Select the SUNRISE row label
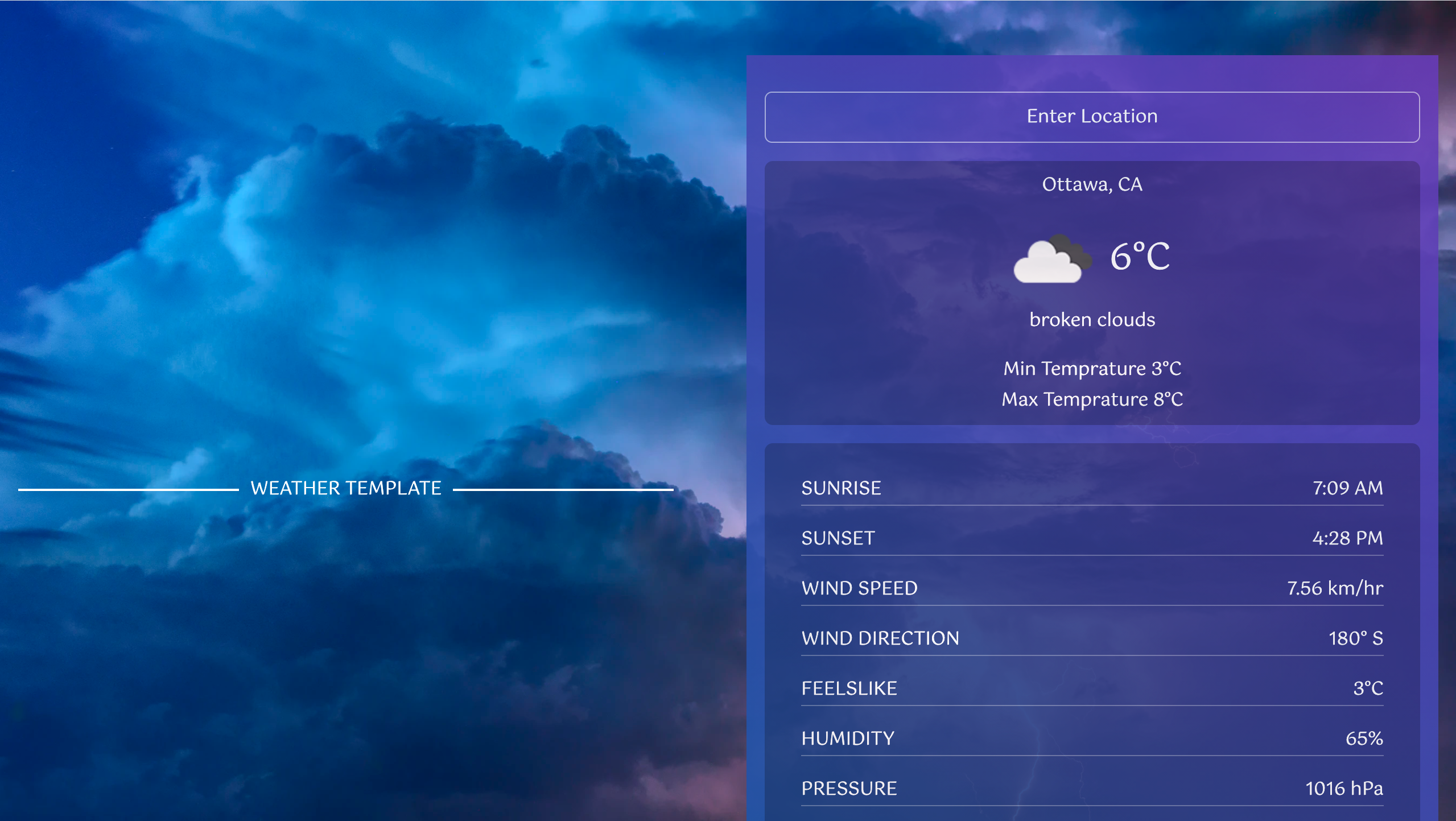Viewport: 1456px width, 821px height. click(x=840, y=488)
